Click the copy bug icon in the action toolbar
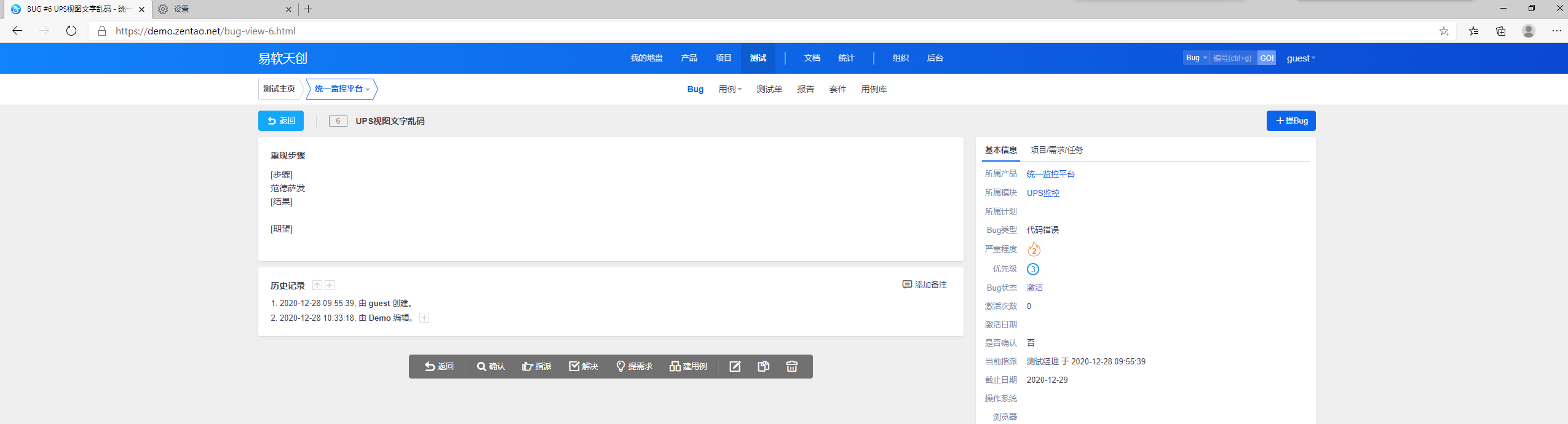This screenshot has height=424, width=1568. tap(763, 367)
